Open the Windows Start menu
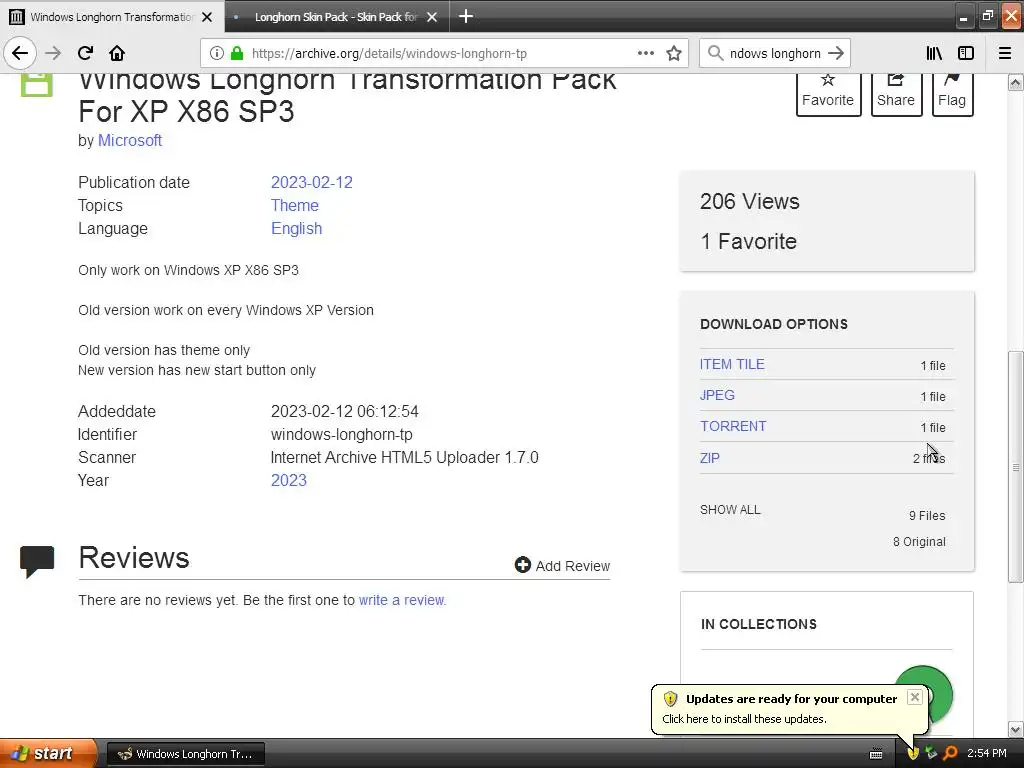 48,754
